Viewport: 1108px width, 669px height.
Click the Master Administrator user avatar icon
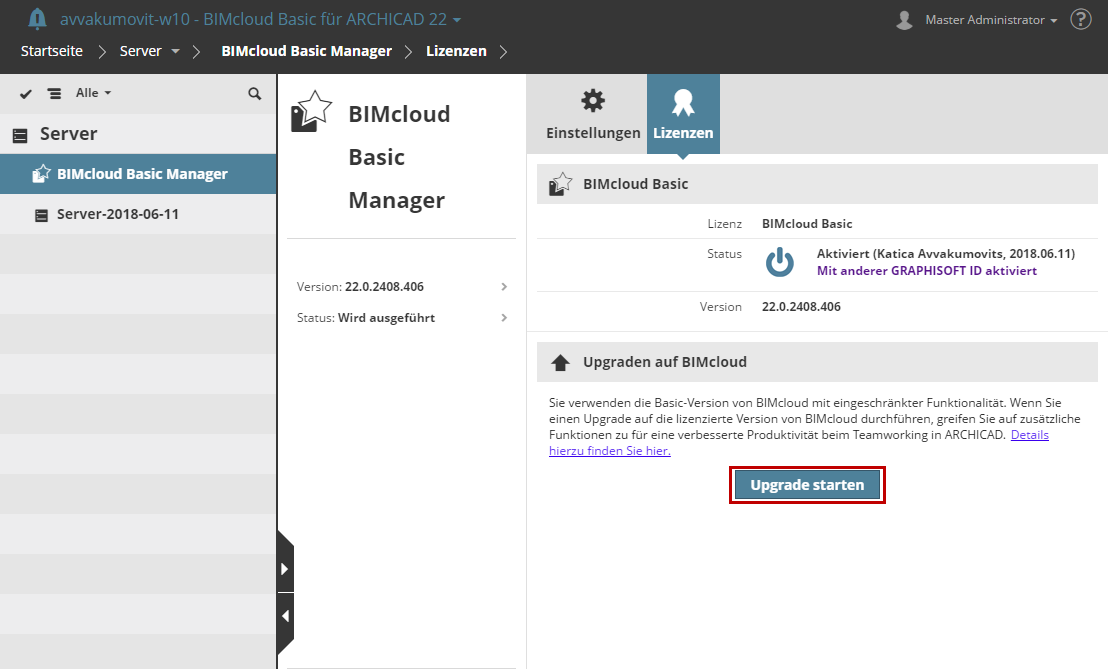tap(903, 18)
